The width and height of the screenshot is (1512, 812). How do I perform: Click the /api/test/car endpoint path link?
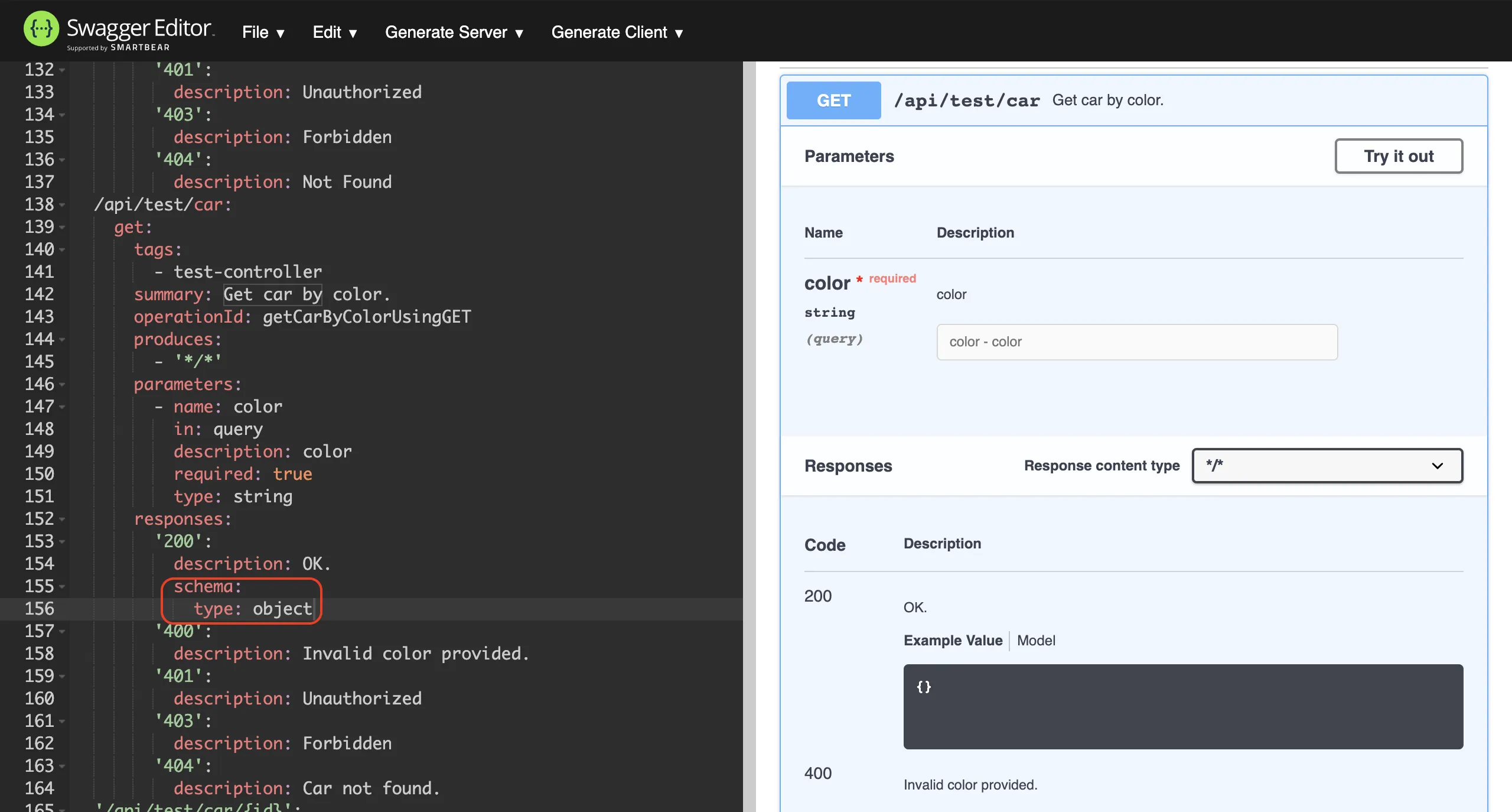tap(966, 100)
